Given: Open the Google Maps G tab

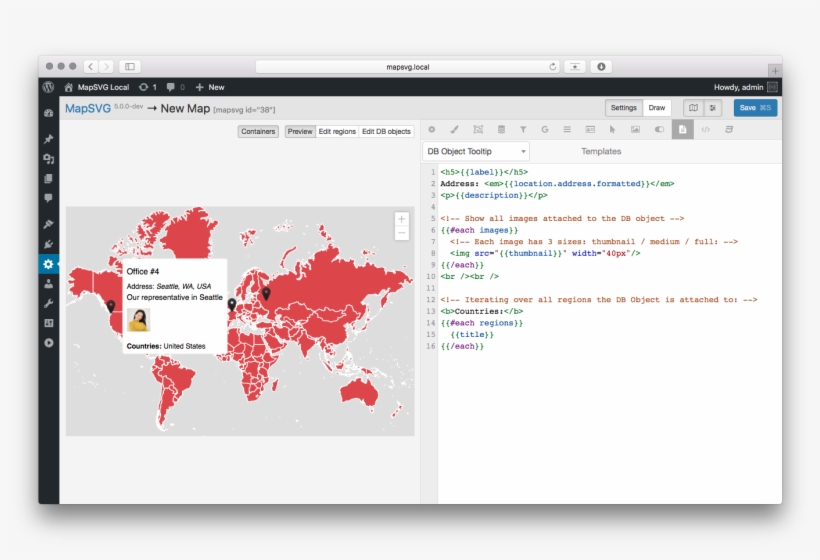Looking at the screenshot, I should 545,130.
